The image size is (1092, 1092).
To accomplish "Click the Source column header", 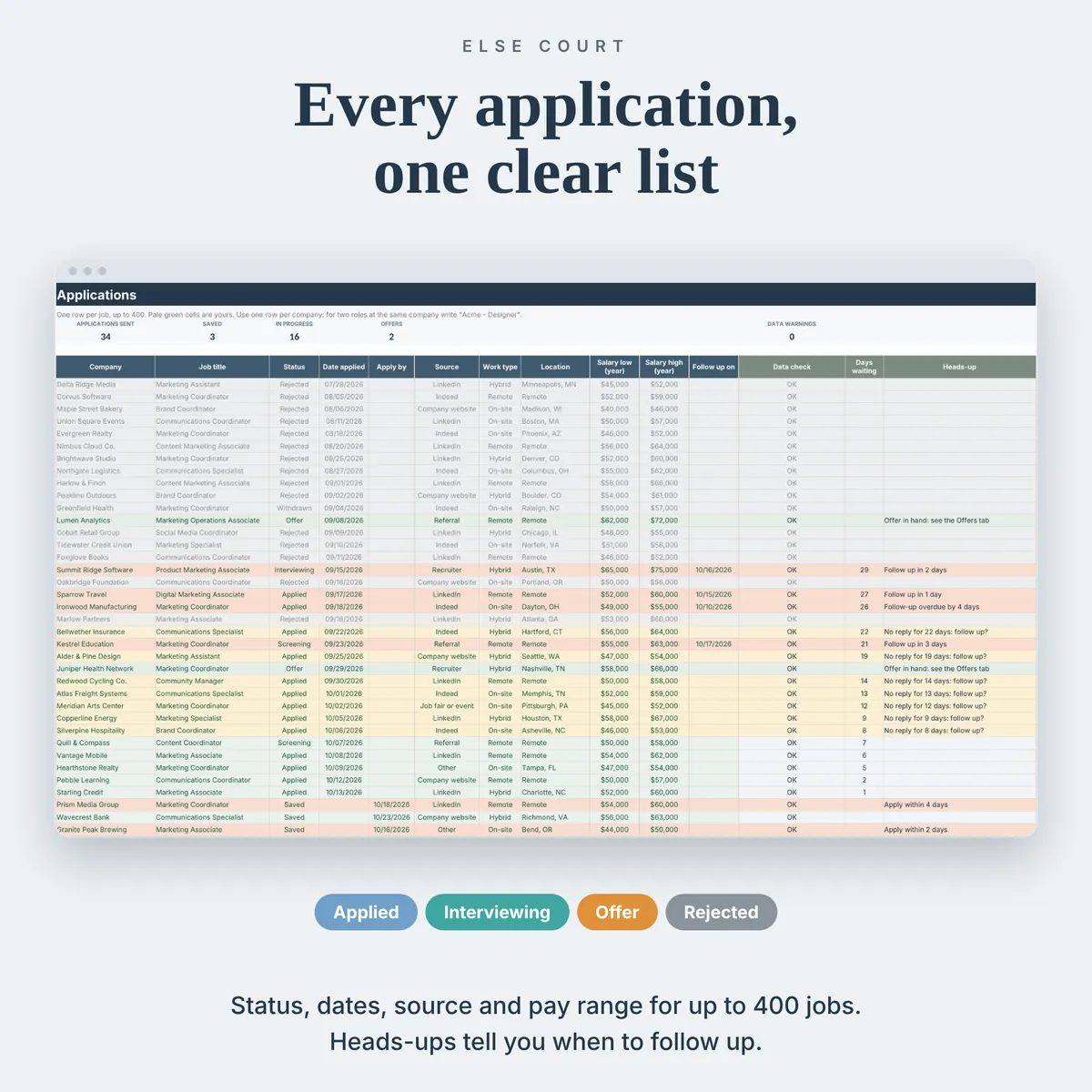I will [447, 367].
